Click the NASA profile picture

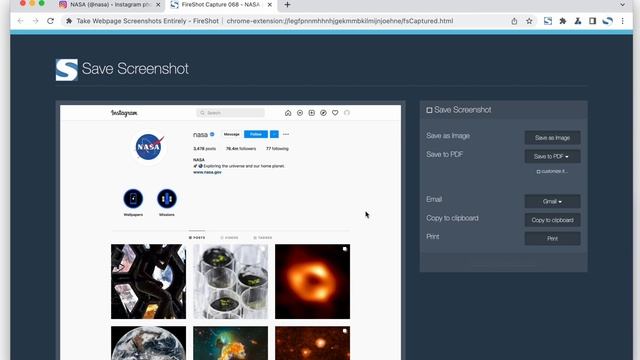click(x=149, y=147)
